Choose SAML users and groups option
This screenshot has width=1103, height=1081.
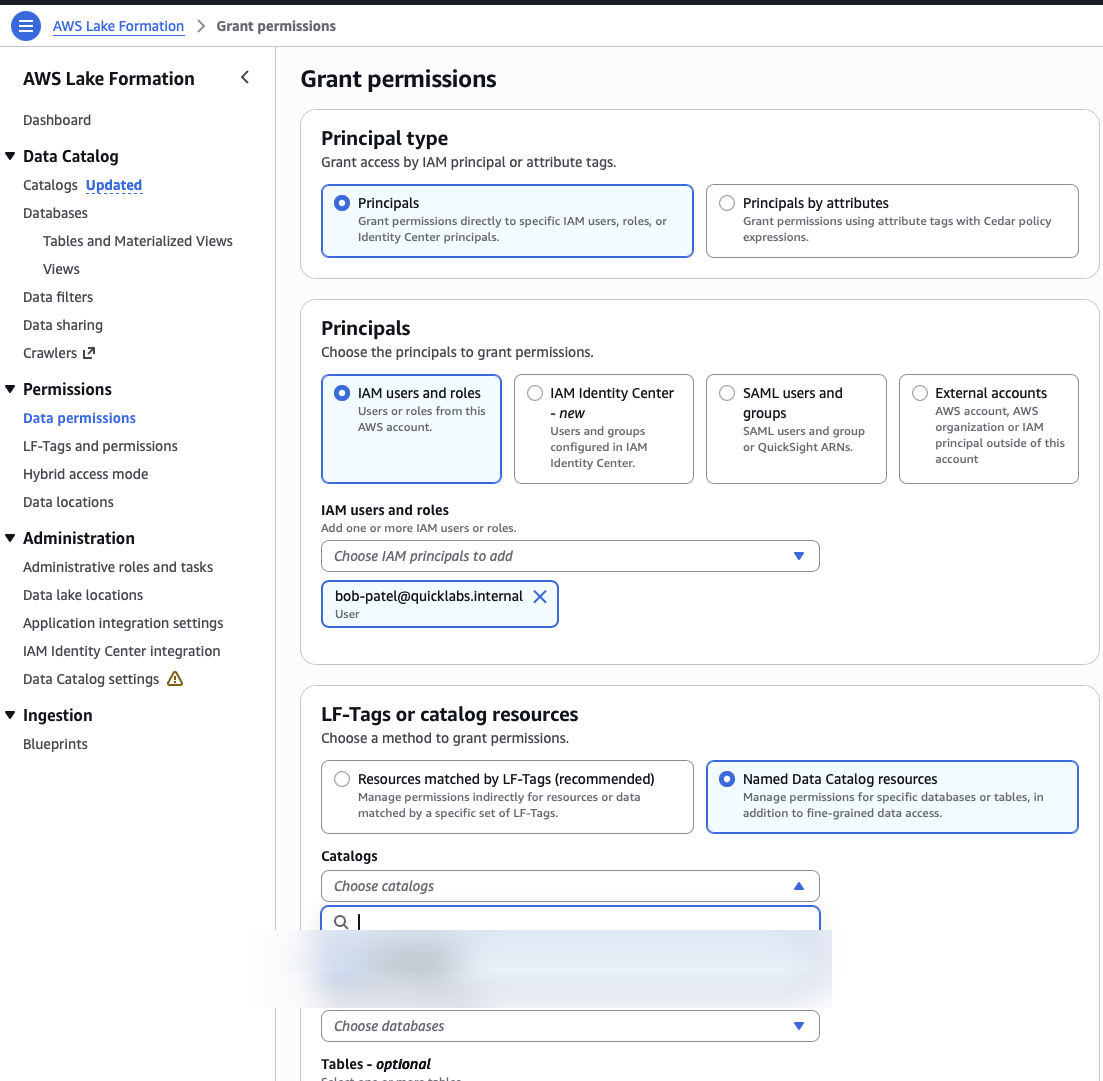coord(796,429)
